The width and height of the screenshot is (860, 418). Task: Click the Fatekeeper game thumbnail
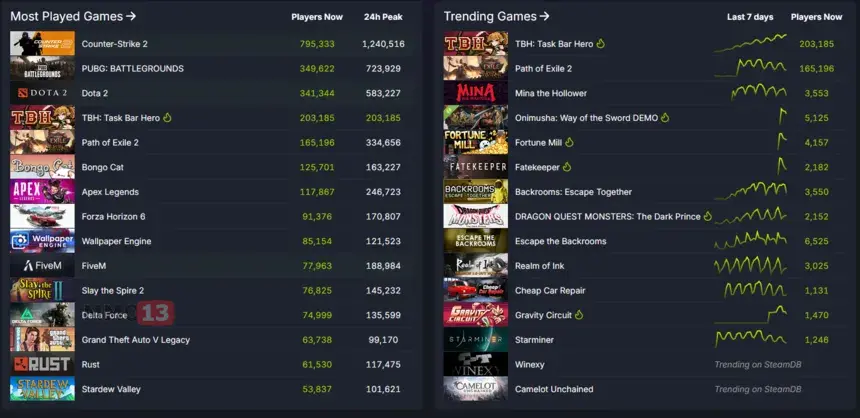click(x=476, y=167)
